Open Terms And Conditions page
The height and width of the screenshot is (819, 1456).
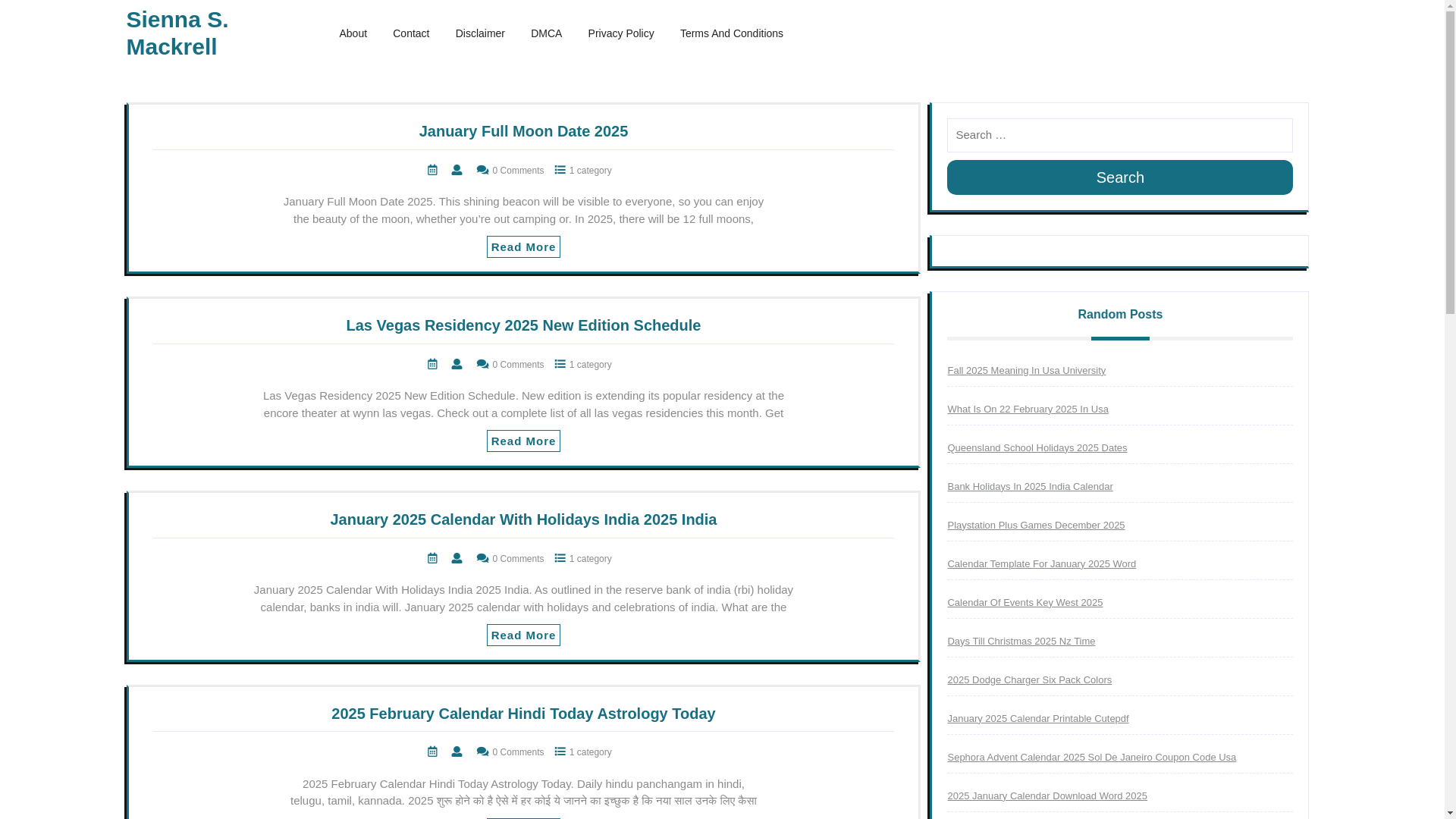[x=732, y=33]
